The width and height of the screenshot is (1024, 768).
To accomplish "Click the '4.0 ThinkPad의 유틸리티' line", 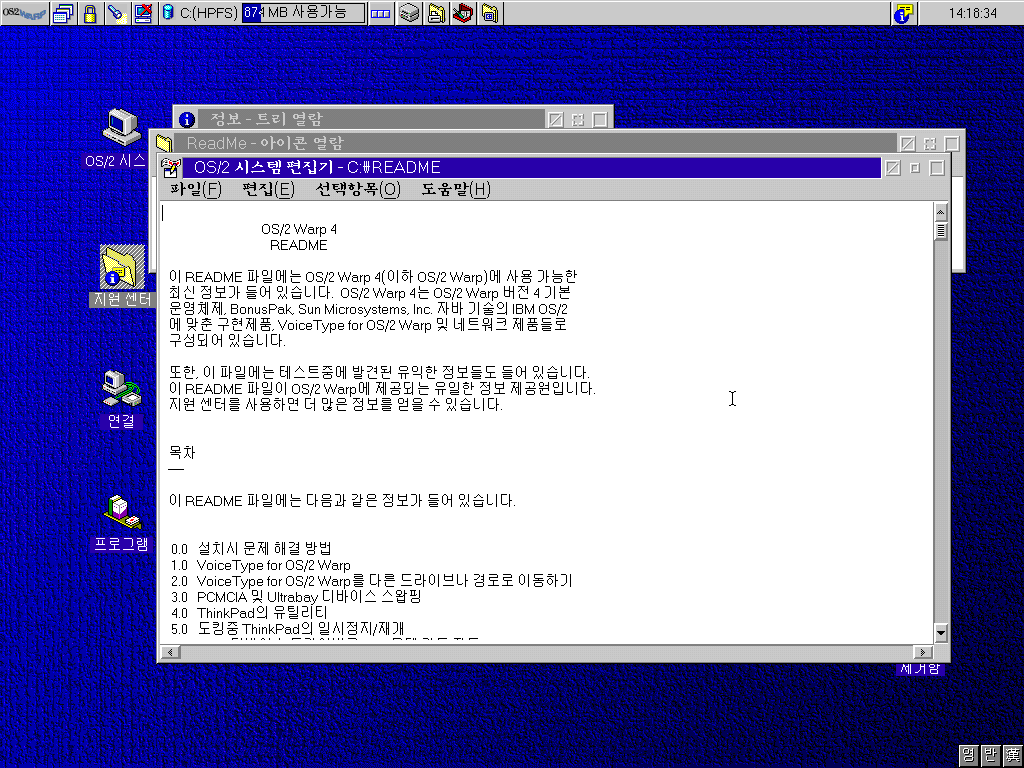I will click(249, 613).
